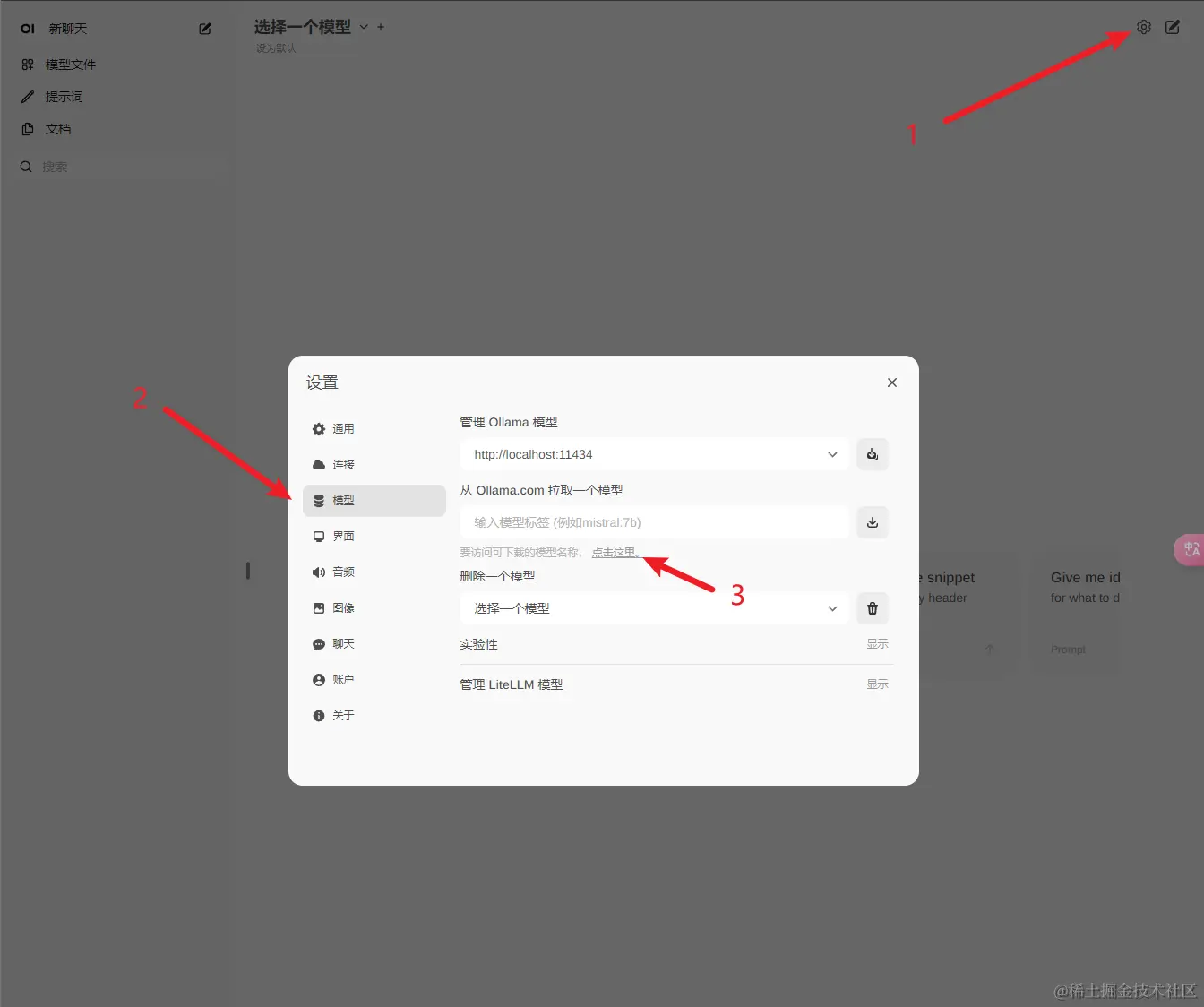This screenshot has height=1007, width=1204.
Task: Select the 关于 settings tab
Action: tap(374, 716)
